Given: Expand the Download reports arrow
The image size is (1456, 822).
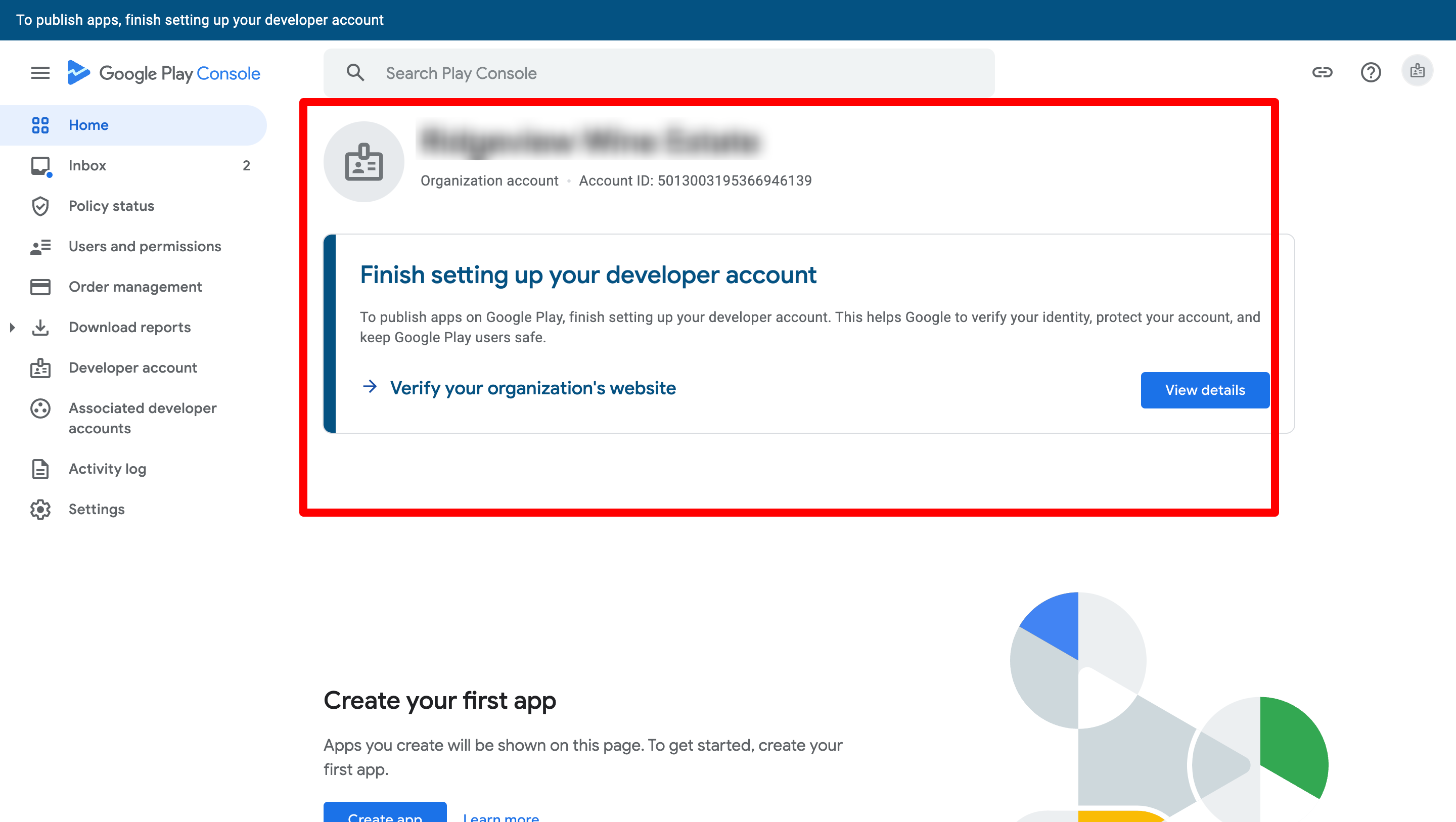Looking at the screenshot, I should tap(13, 327).
